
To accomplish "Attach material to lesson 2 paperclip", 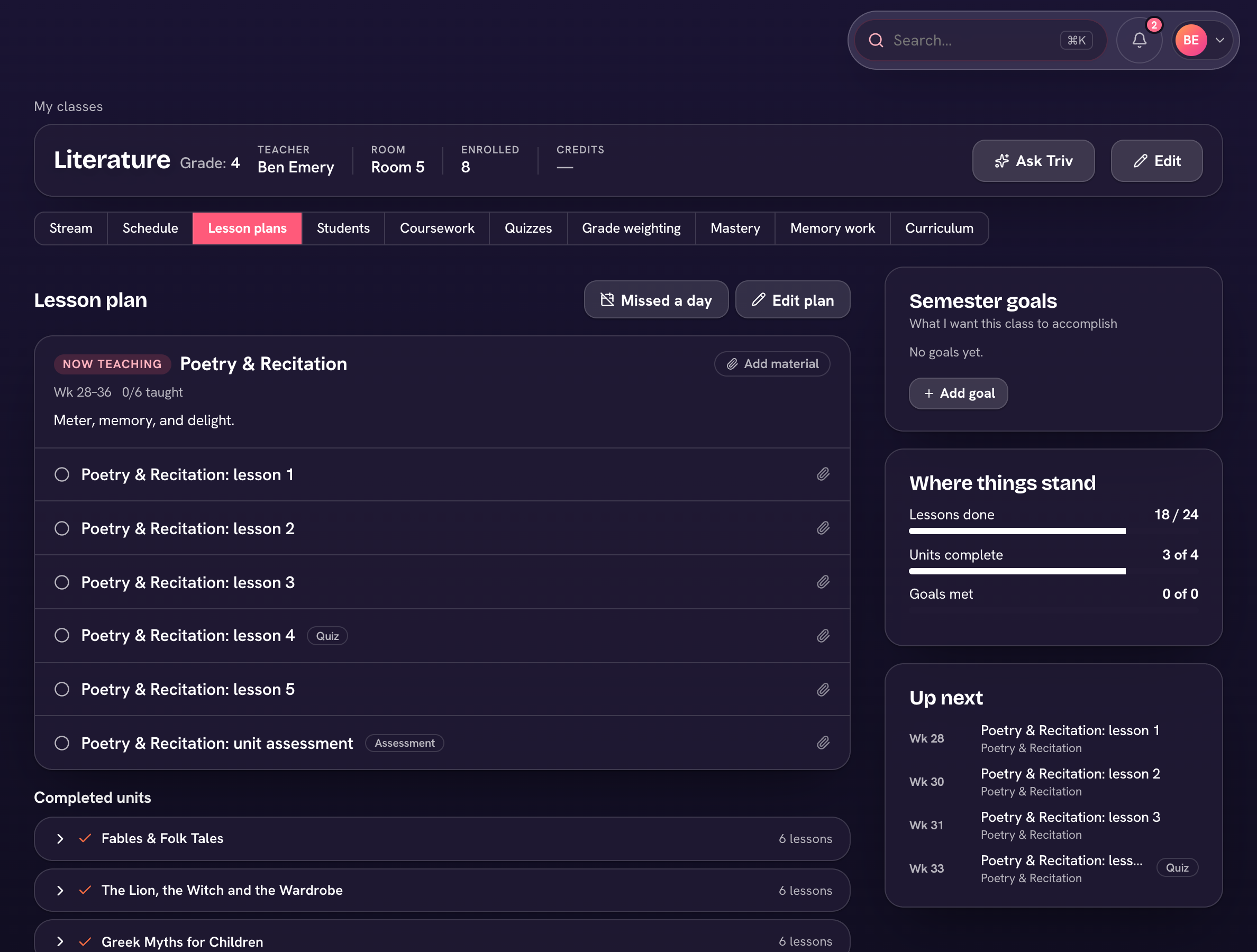I will point(823,528).
